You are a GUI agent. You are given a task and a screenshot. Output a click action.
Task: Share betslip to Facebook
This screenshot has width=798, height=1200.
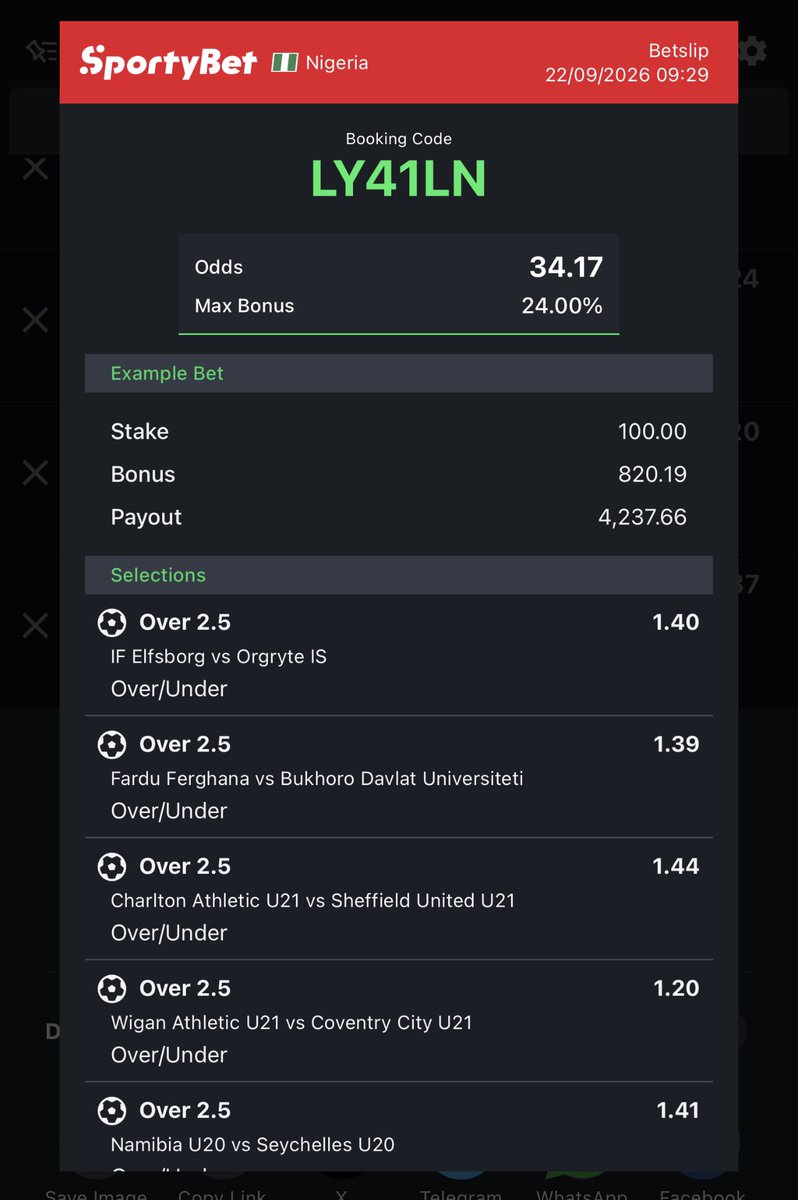point(703,1193)
